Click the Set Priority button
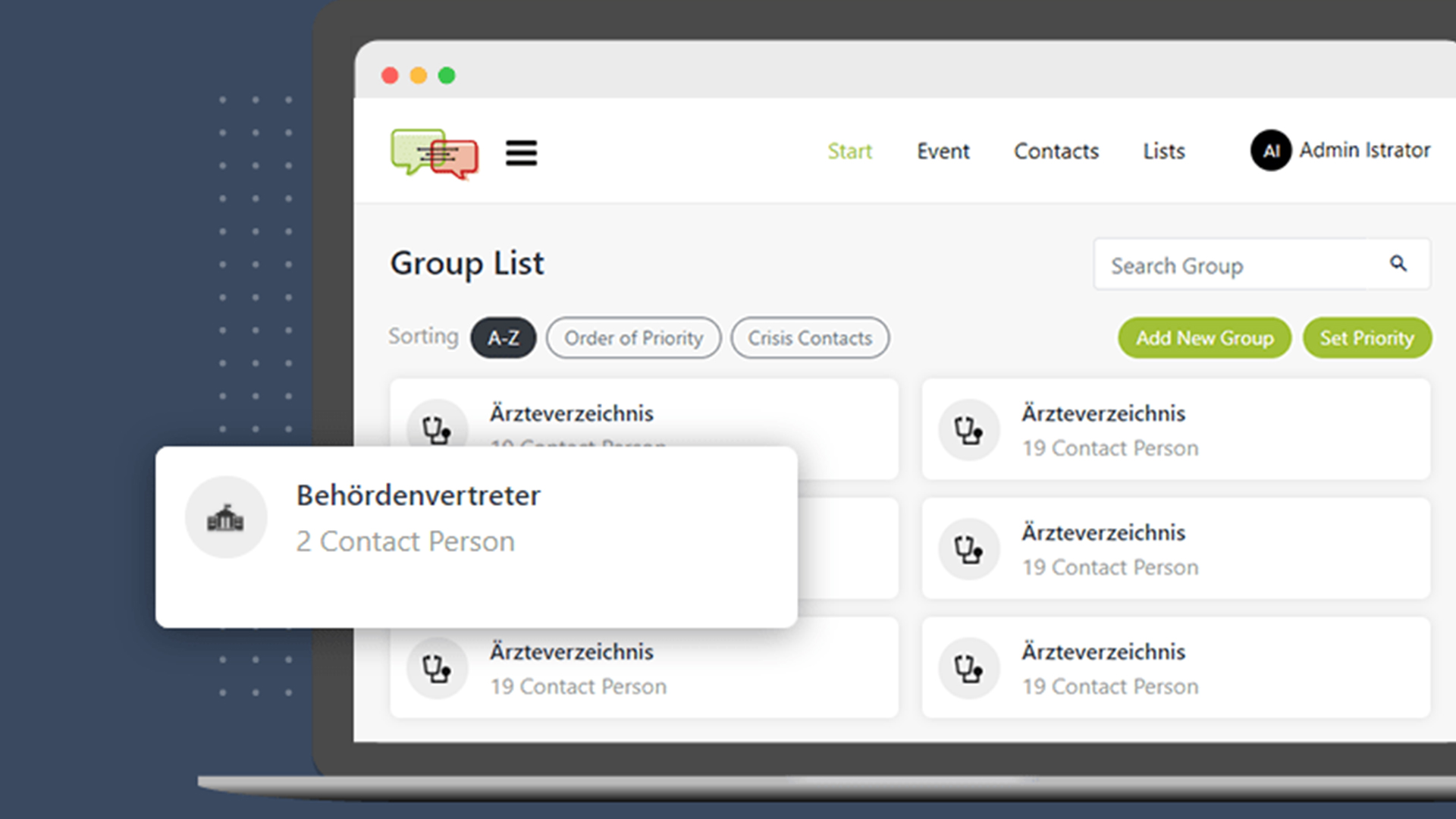This screenshot has width=1456, height=819. point(1367,338)
